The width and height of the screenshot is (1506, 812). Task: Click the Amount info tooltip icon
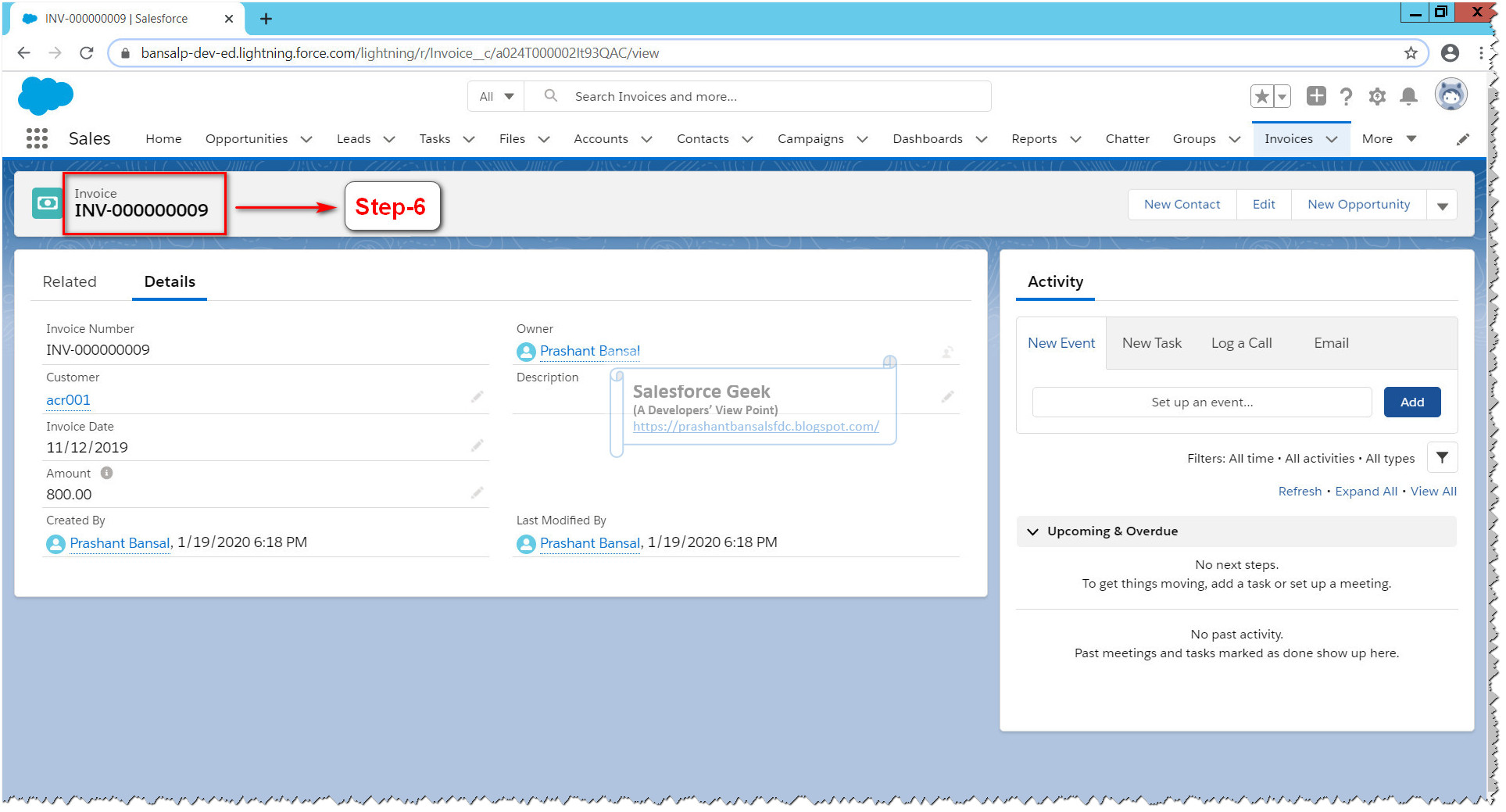pyautogui.click(x=106, y=473)
